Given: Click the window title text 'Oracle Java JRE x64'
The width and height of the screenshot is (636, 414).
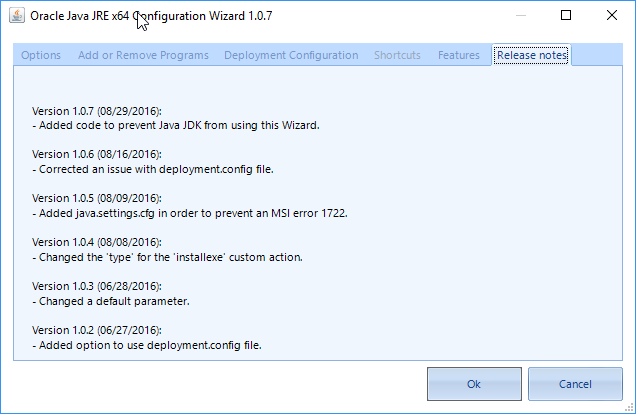Looking at the screenshot, I should [x=80, y=16].
